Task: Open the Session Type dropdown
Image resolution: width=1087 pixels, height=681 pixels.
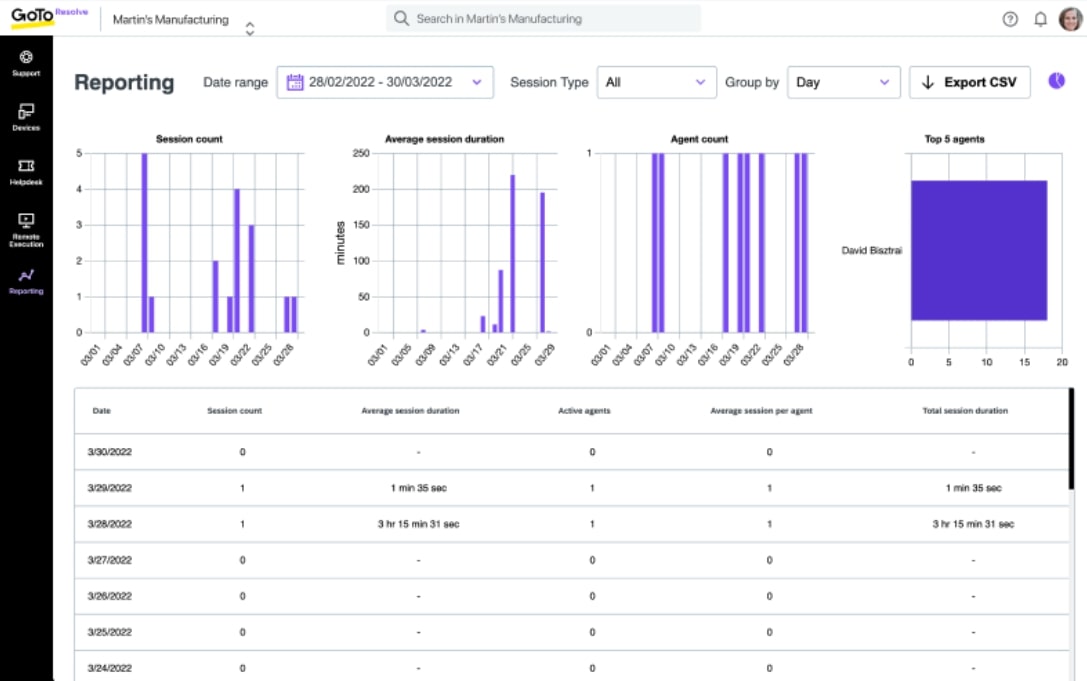Action: [x=656, y=82]
